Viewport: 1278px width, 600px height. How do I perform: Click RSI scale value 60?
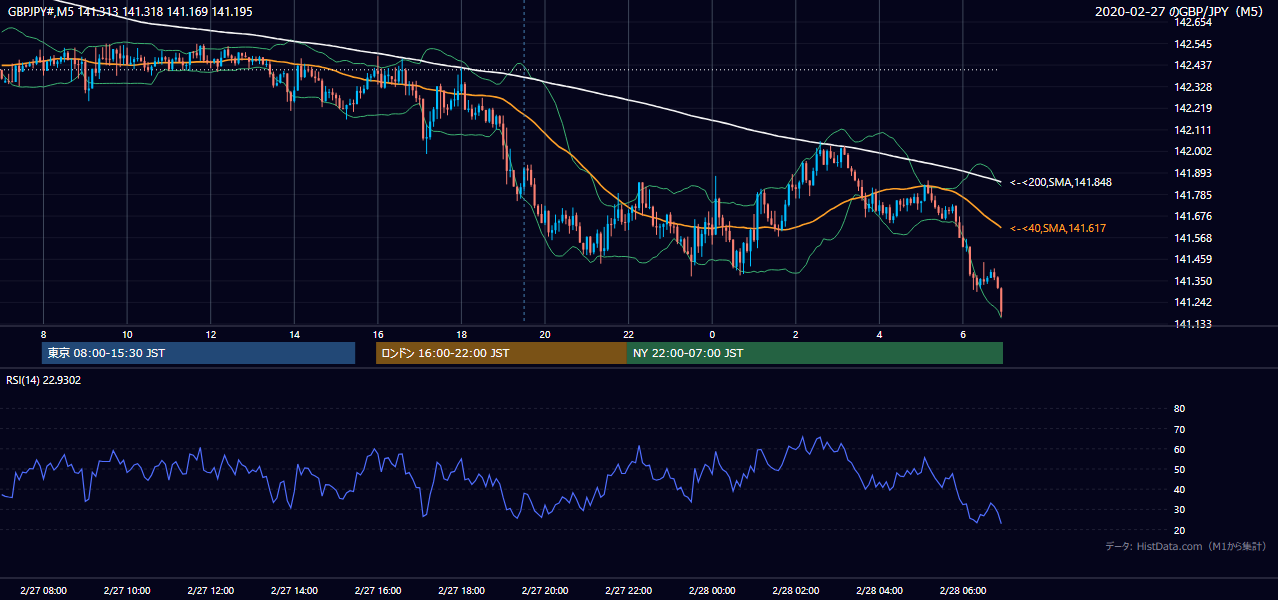(x=1179, y=449)
